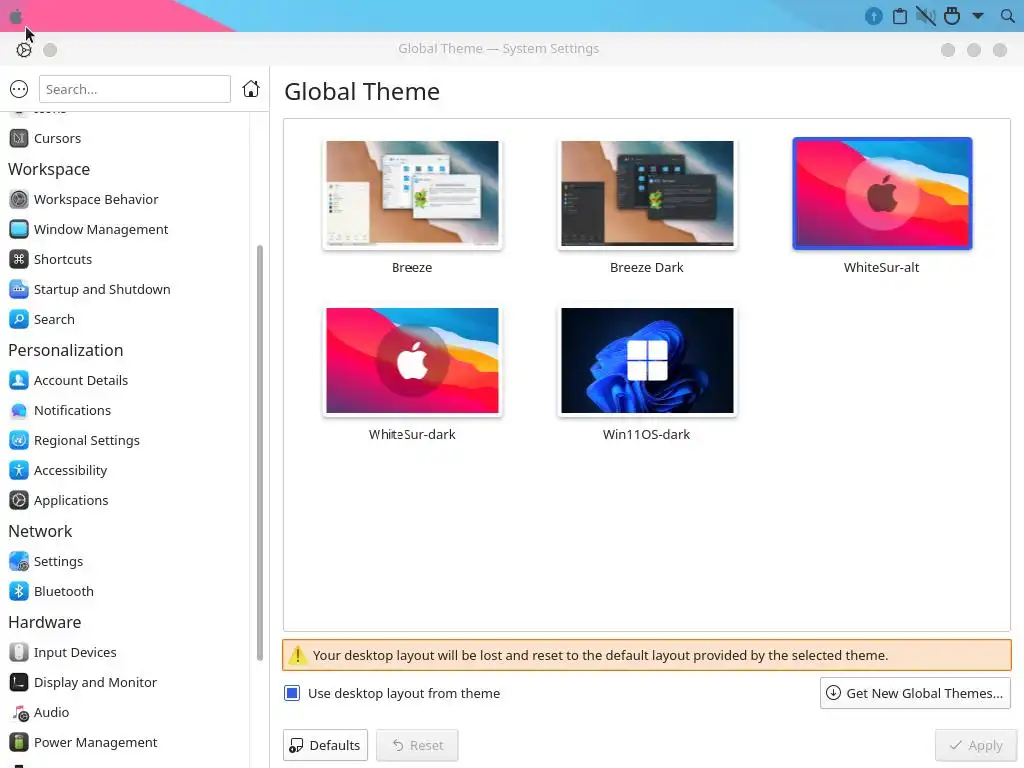Open Account Details icon
Screen dimensions: 1024x768
point(19,380)
